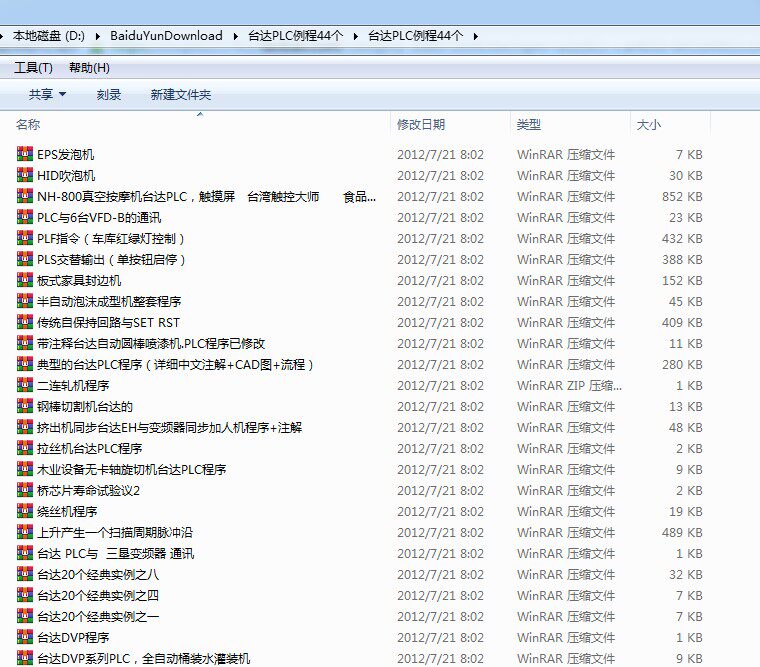Click the archive icon of 台达DVP程序

click(x=25, y=637)
